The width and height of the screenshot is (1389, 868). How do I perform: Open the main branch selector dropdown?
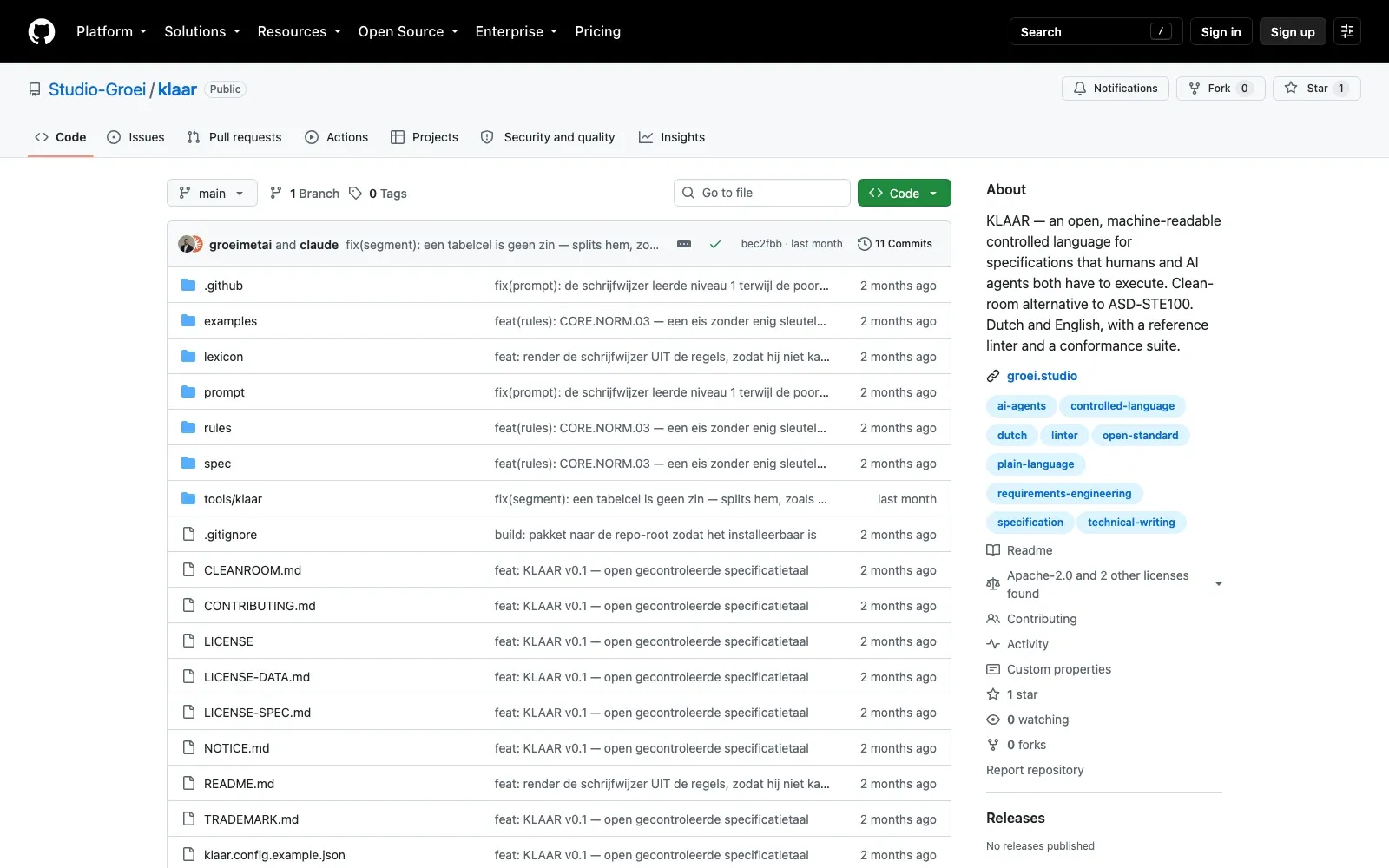[212, 193]
